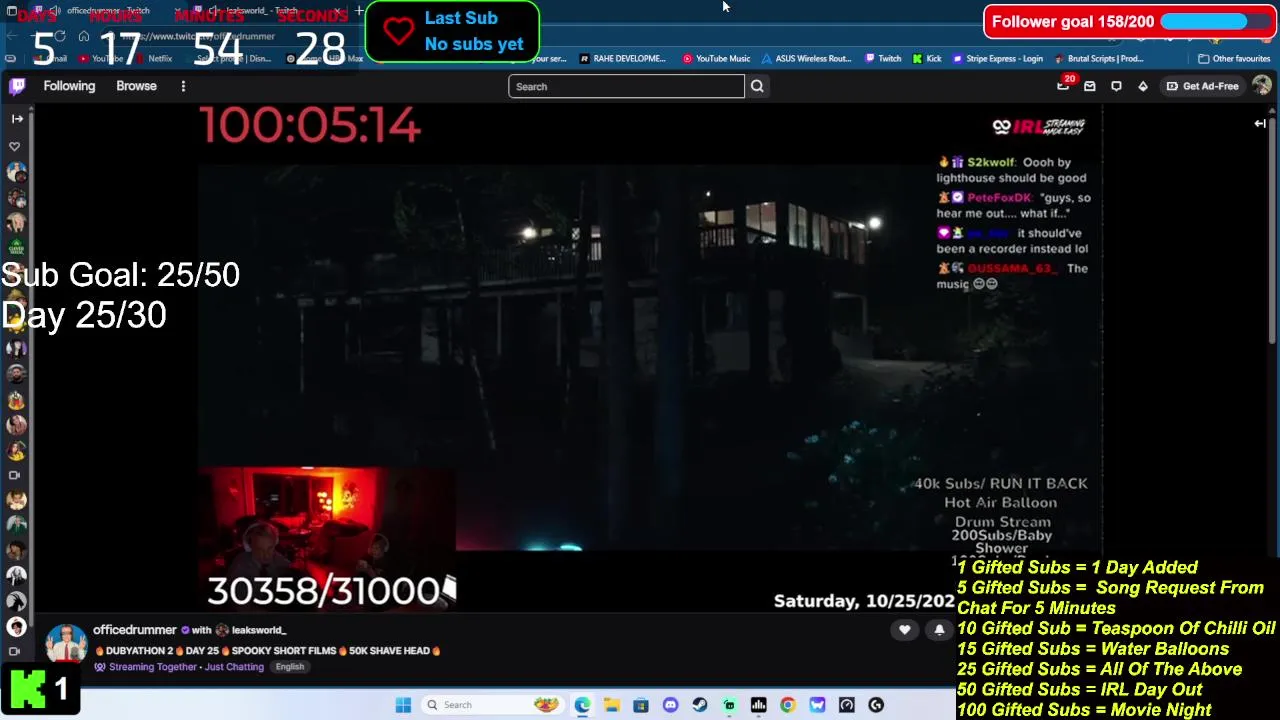
Task: Open the user account avatar menu
Action: (1261, 86)
